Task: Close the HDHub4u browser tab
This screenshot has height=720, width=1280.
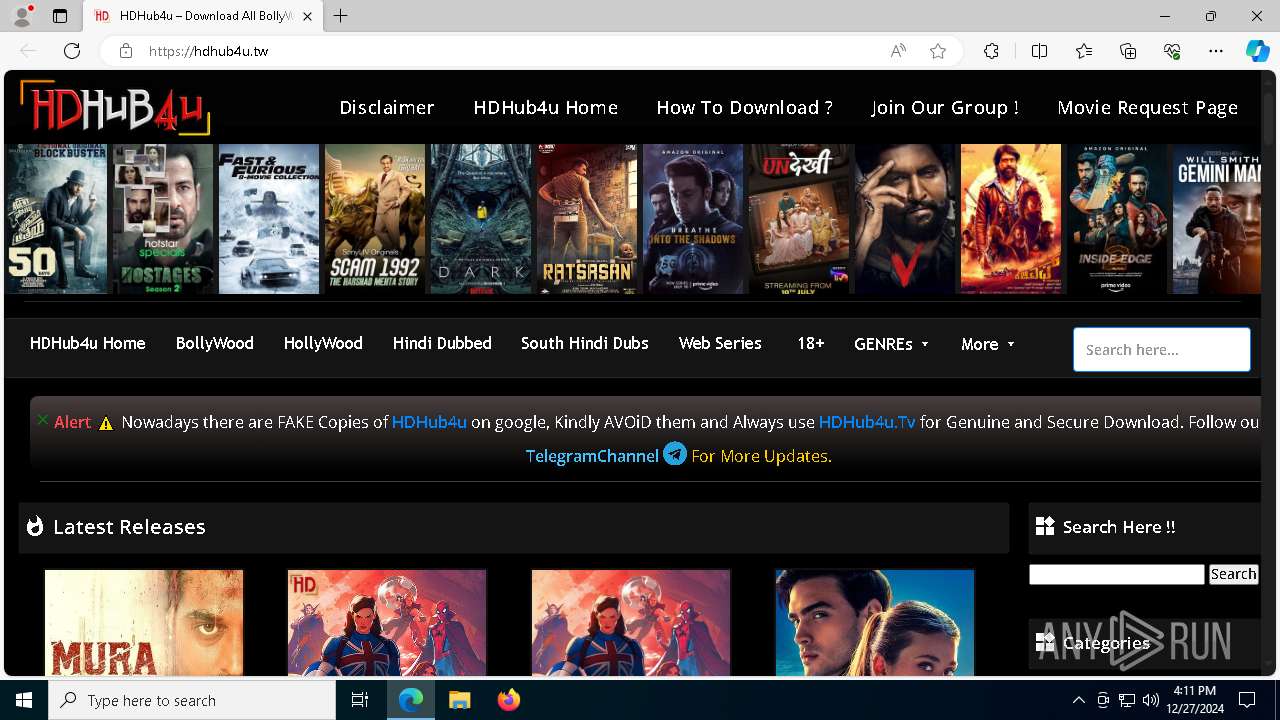Action: 308,16
